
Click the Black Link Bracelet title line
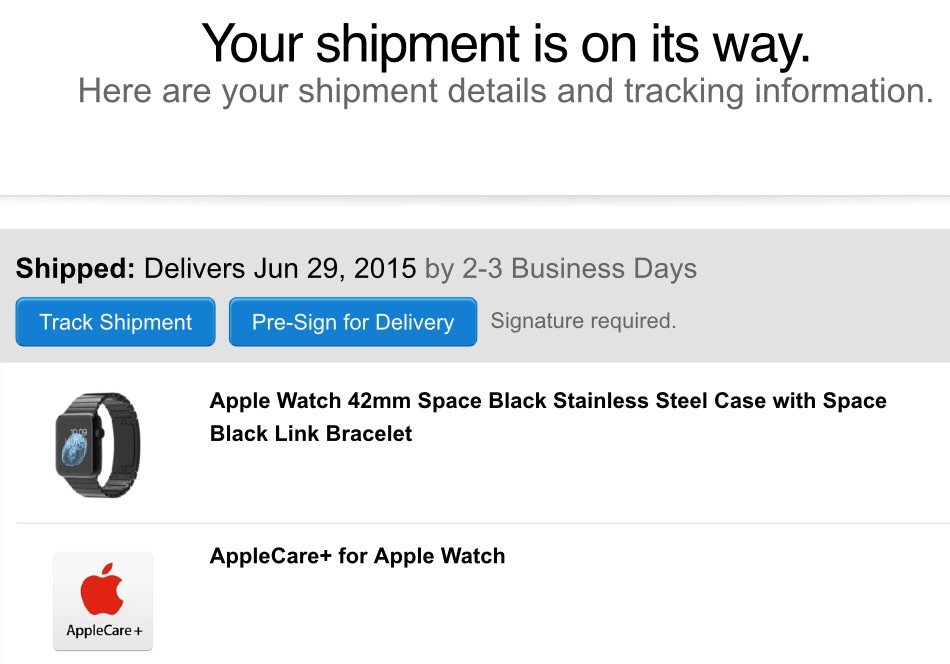[311, 434]
